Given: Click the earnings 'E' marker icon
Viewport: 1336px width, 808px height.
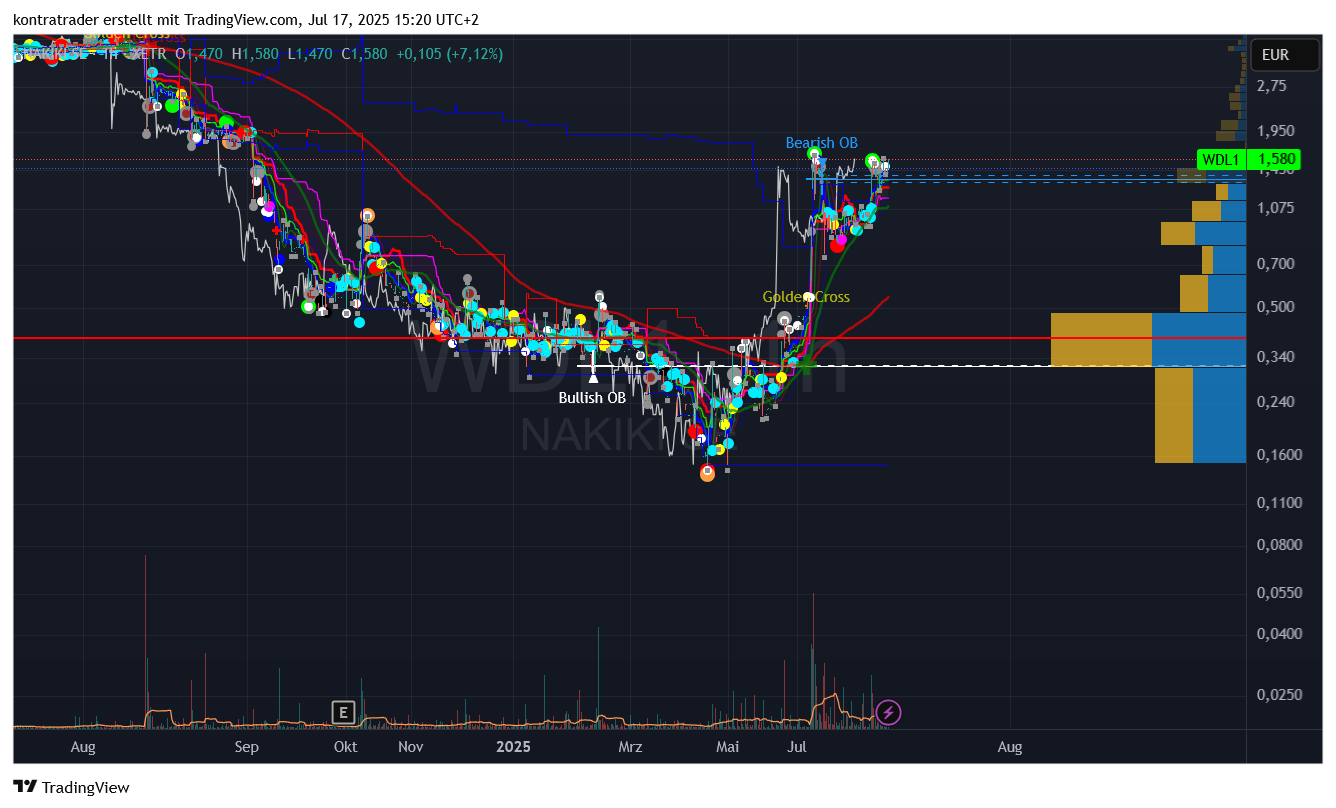Looking at the screenshot, I should pyautogui.click(x=343, y=712).
